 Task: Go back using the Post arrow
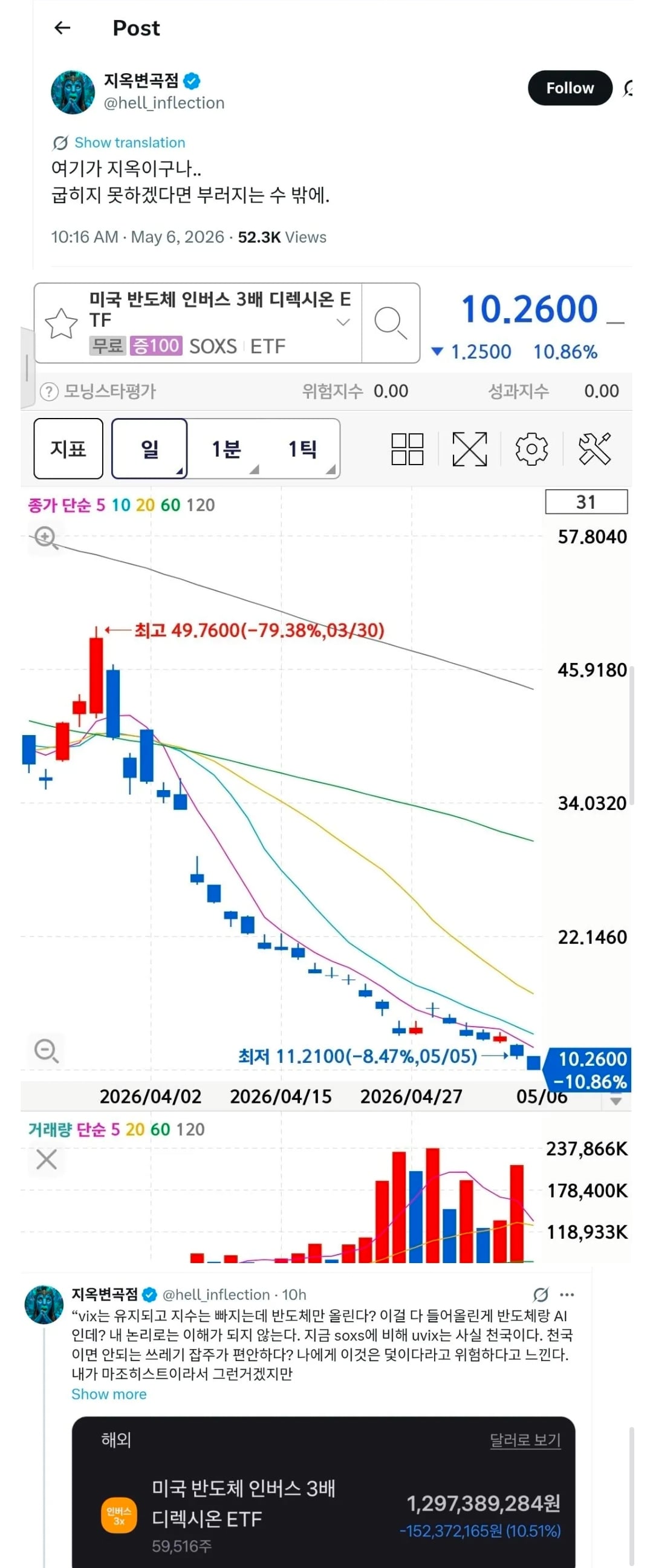(x=63, y=27)
